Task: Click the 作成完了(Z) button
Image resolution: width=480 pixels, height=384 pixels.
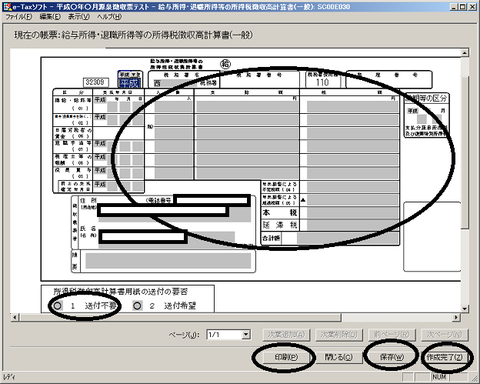Action: pyautogui.click(x=444, y=357)
